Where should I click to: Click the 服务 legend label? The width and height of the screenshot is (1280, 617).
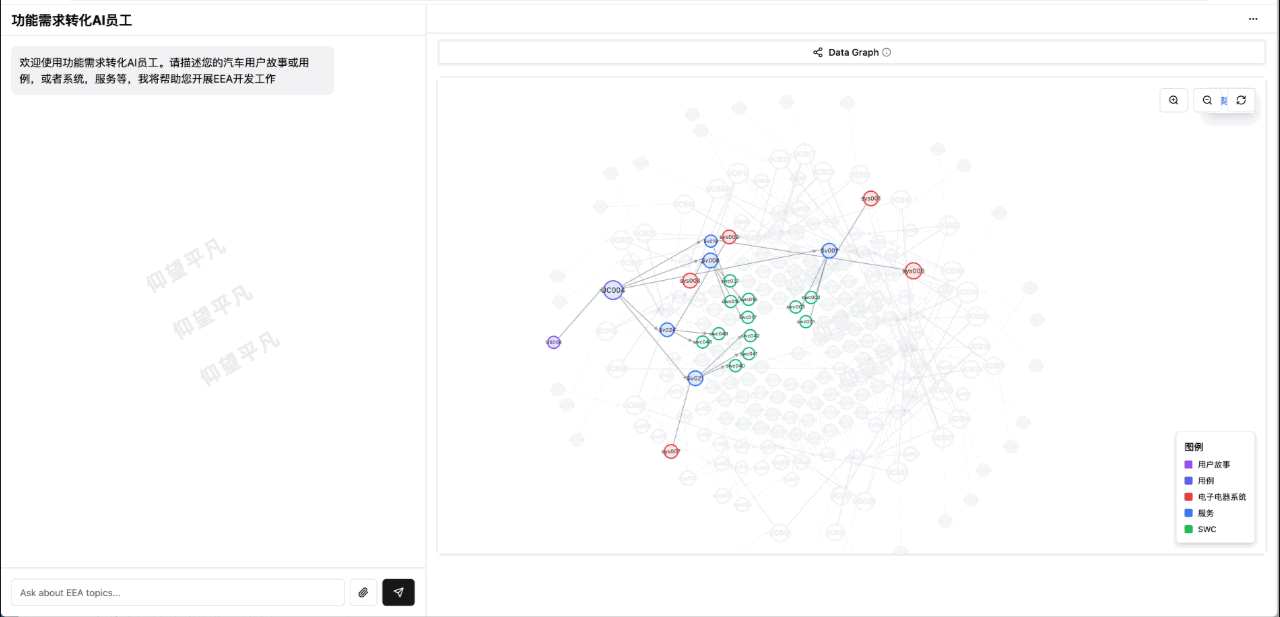(x=1204, y=513)
